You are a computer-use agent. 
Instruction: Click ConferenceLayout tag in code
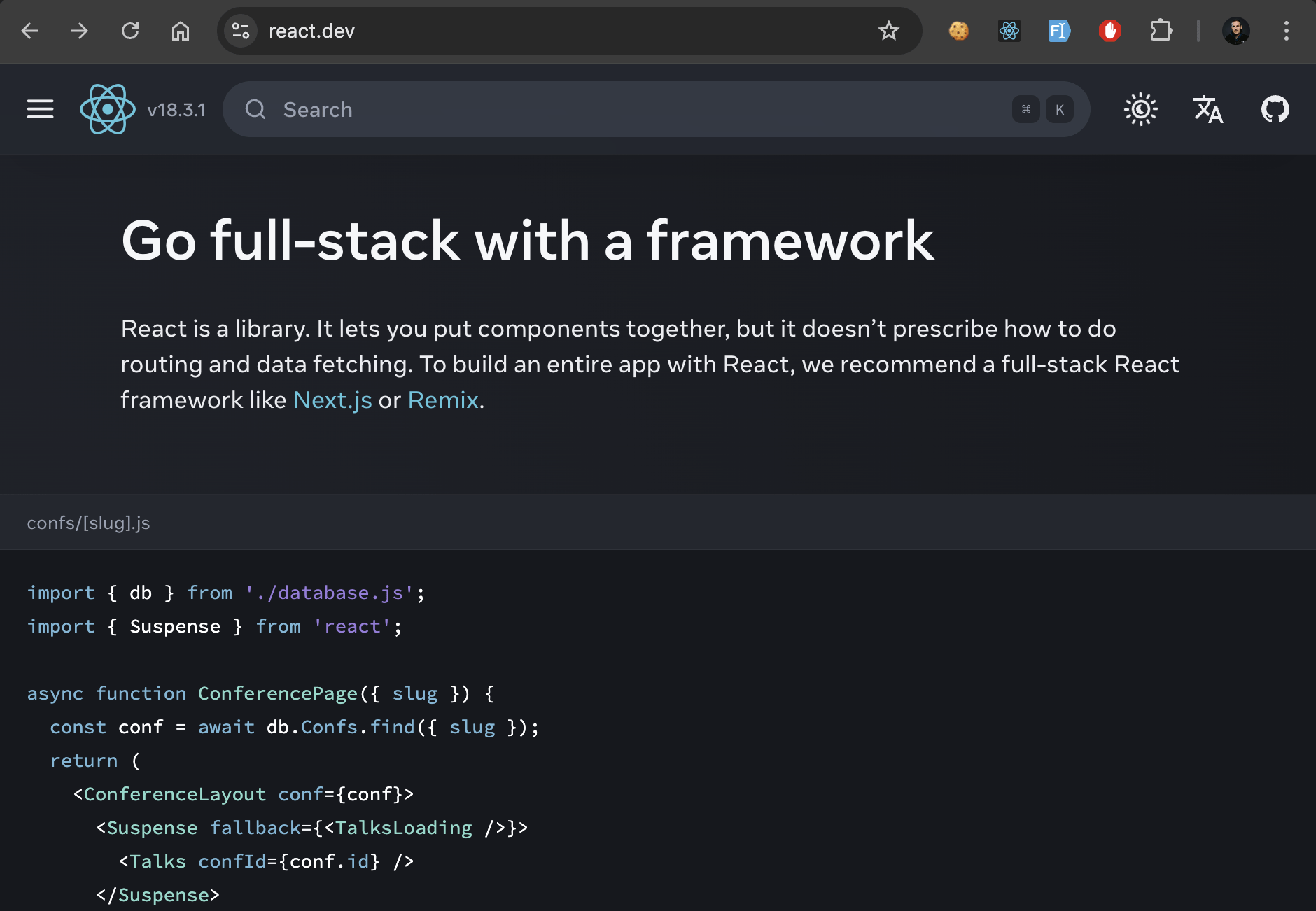175,794
